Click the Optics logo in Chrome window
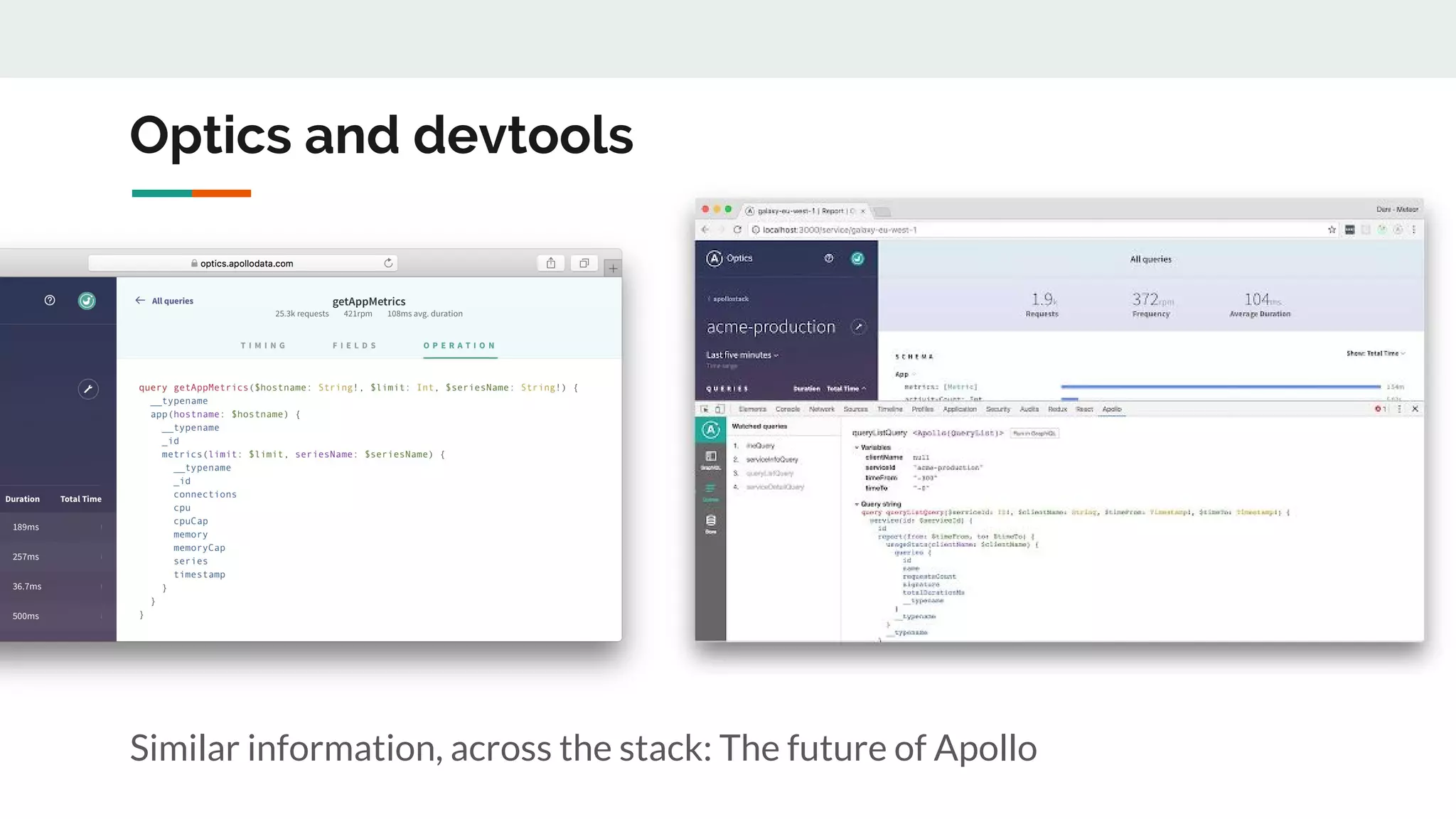This screenshot has width=1456, height=819. (x=729, y=258)
